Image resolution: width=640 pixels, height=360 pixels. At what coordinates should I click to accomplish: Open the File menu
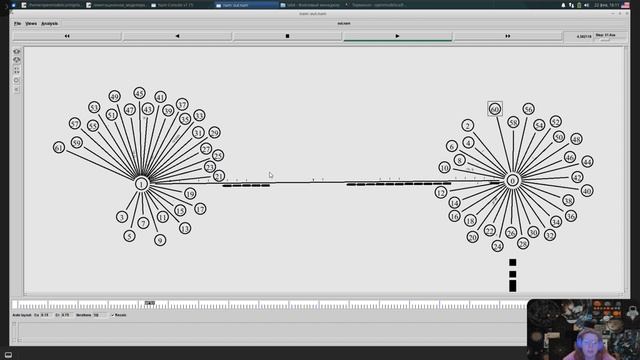18,24
